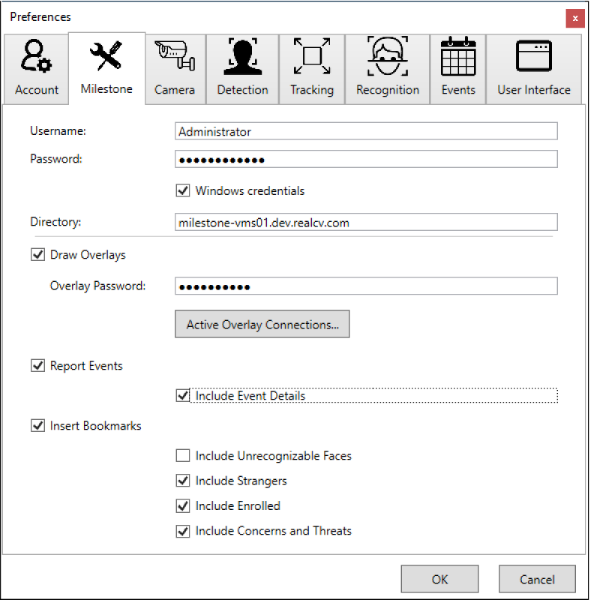The width and height of the screenshot is (591, 600).
Task: Select the Milestone wrench-and-screwdriver icon
Action: (106, 55)
